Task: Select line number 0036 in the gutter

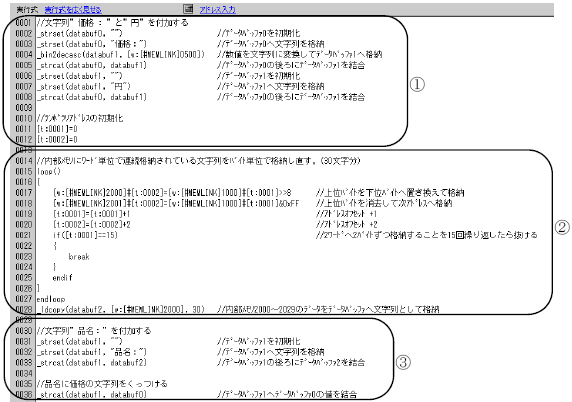Action: coord(24,394)
